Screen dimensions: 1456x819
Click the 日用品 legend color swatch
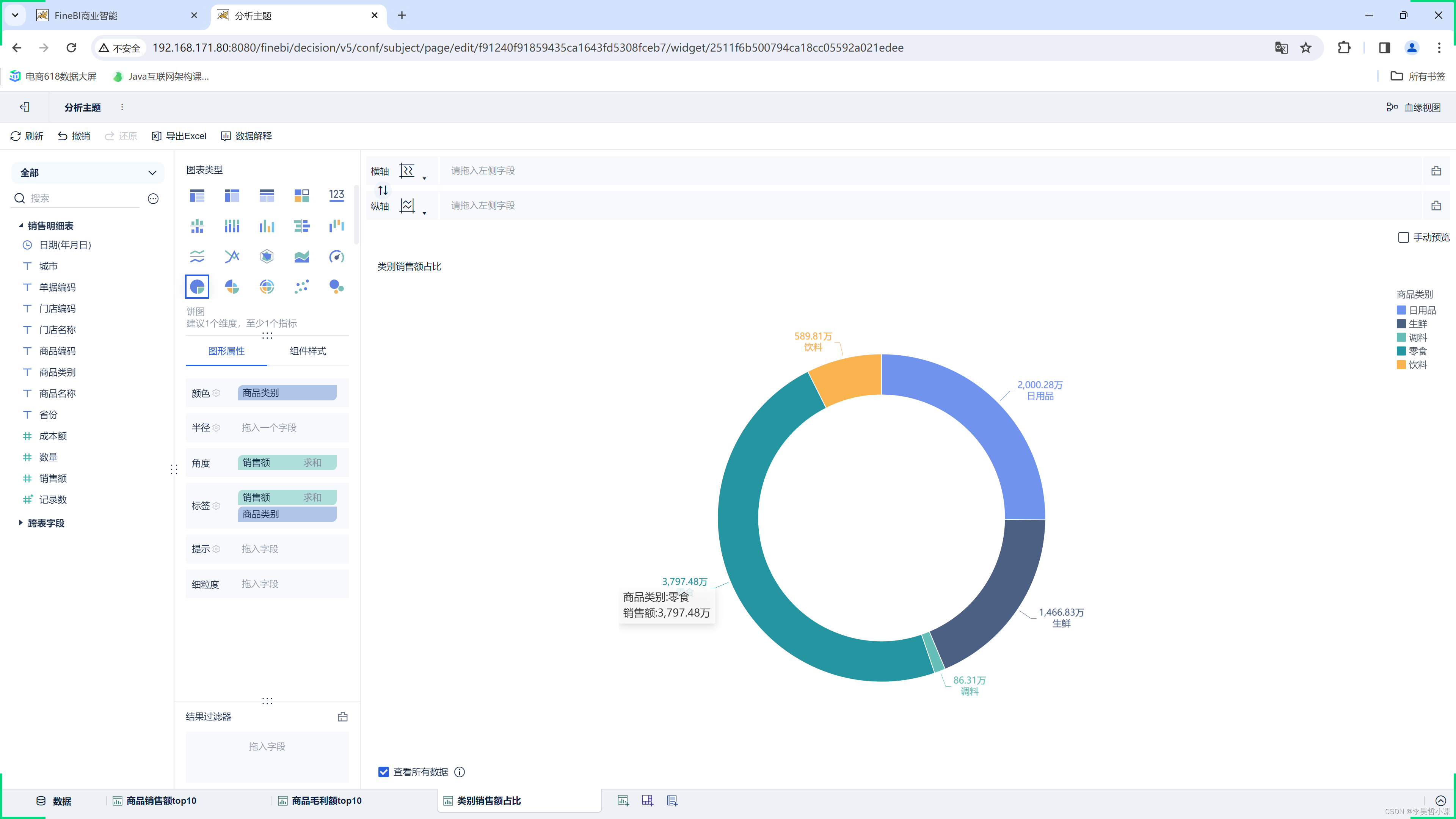coord(1401,310)
